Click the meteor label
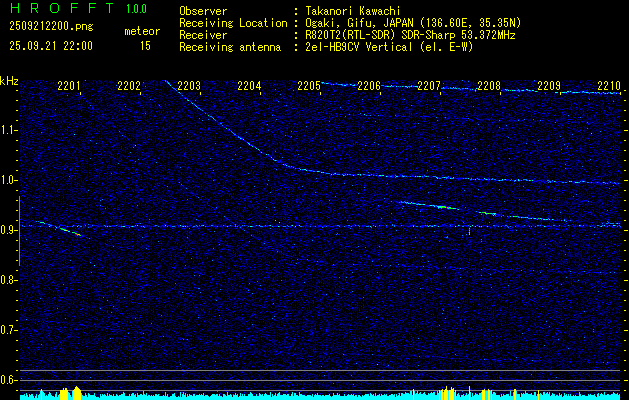Viewport: 629px width, 400px height. pyautogui.click(x=142, y=31)
